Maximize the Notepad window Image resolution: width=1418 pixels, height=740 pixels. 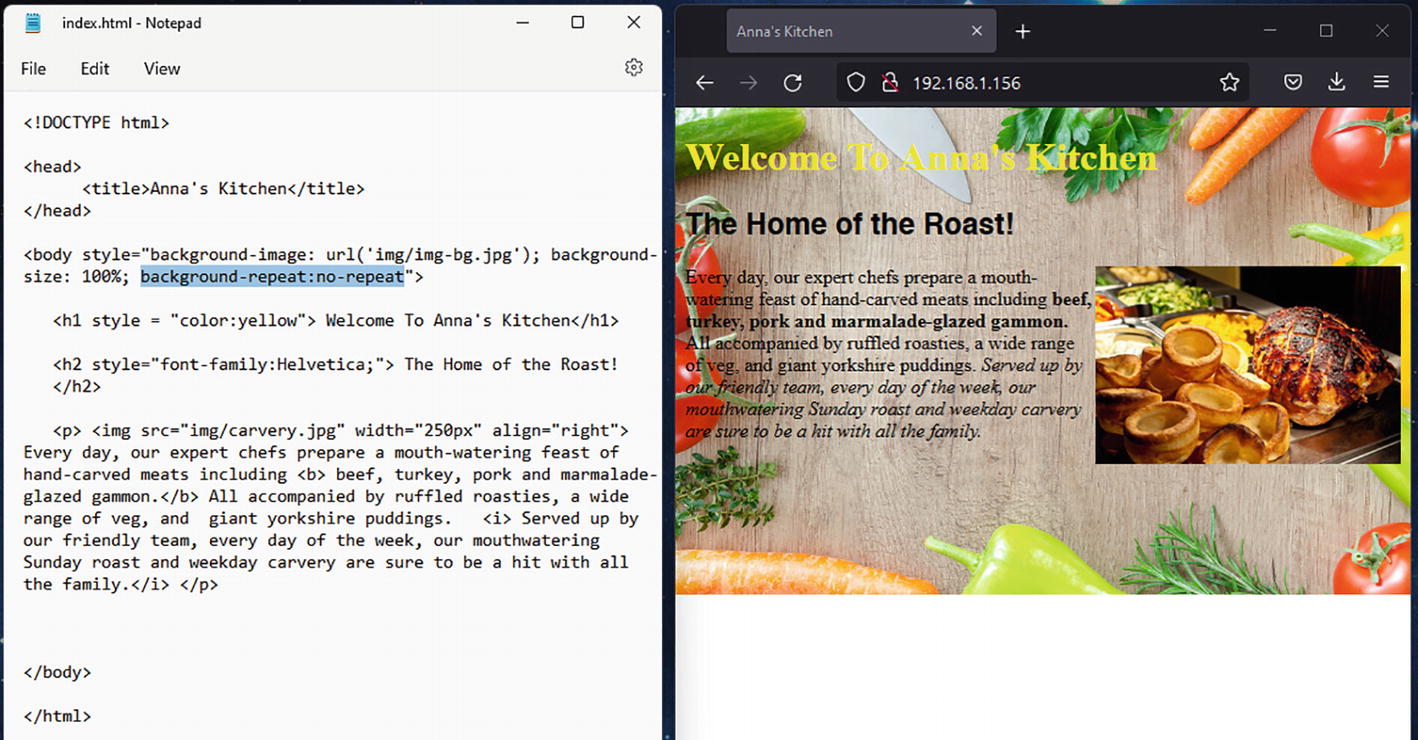click(x=577, y=23)
